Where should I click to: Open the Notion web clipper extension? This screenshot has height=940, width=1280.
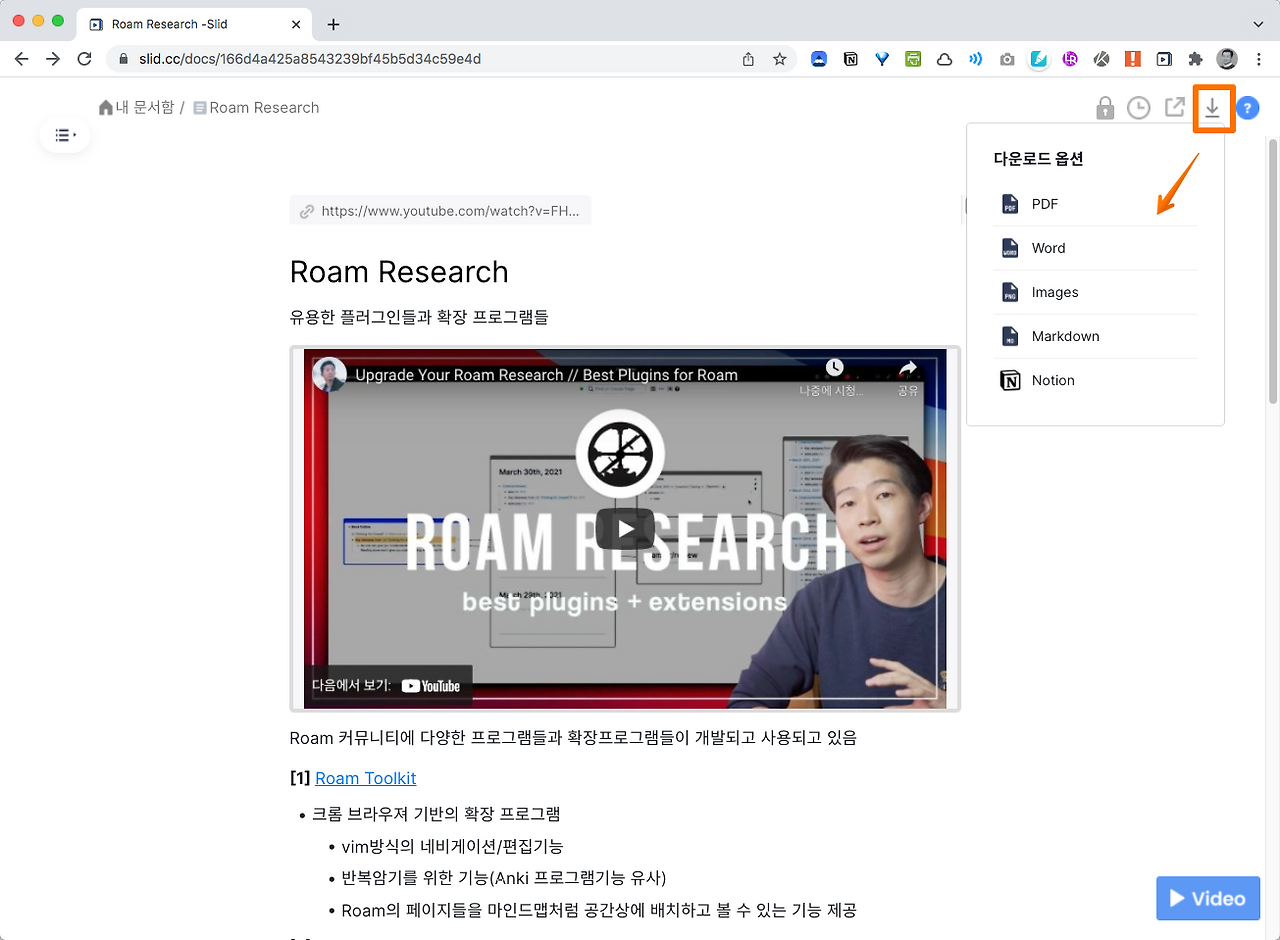(x=850, y=59)
